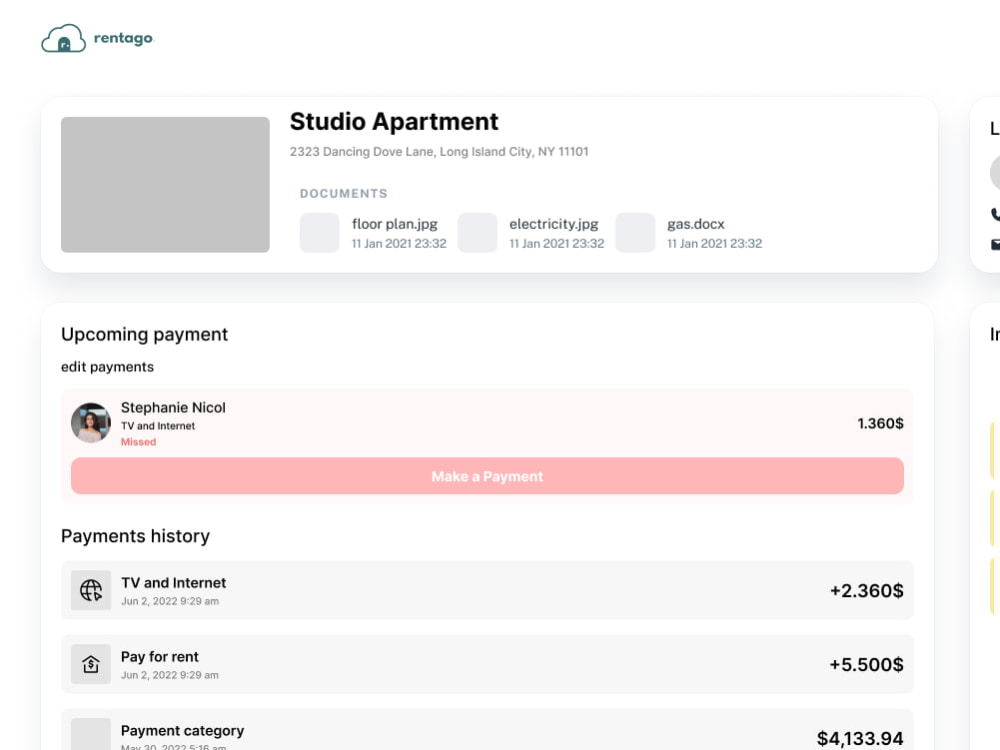1000x750 pixels.
Task: Select the +2.360$ payment amount
Action: pyautogui.click(x=866, y=591)
